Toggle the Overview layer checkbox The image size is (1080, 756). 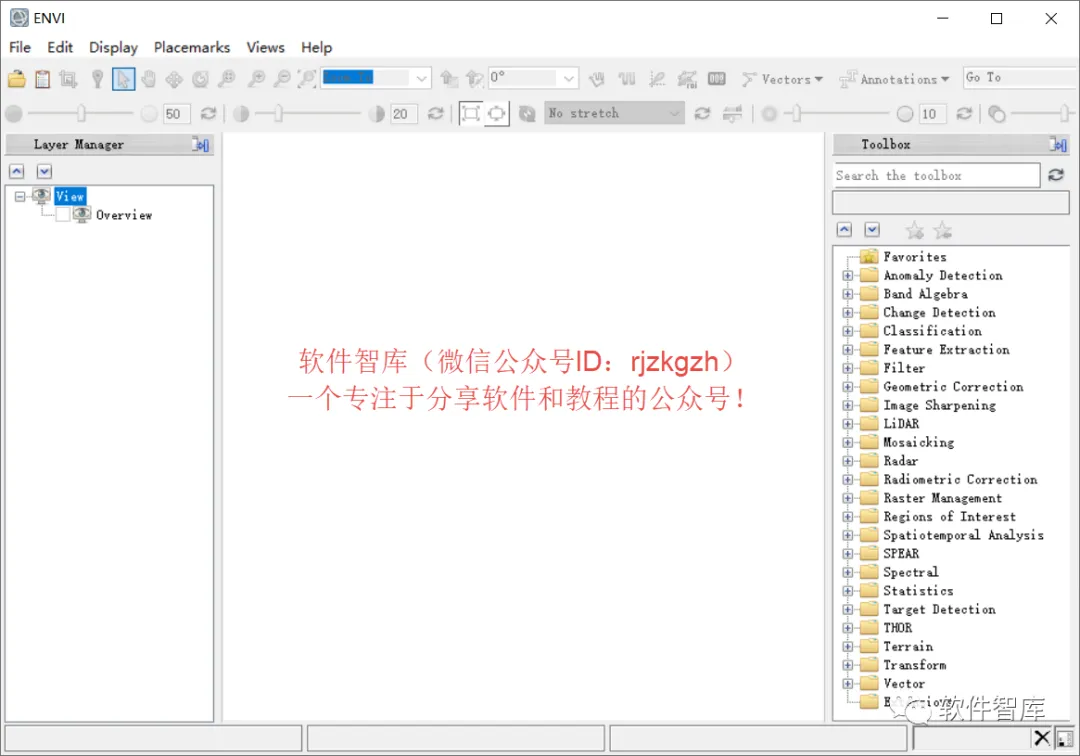tap(63, 215)
